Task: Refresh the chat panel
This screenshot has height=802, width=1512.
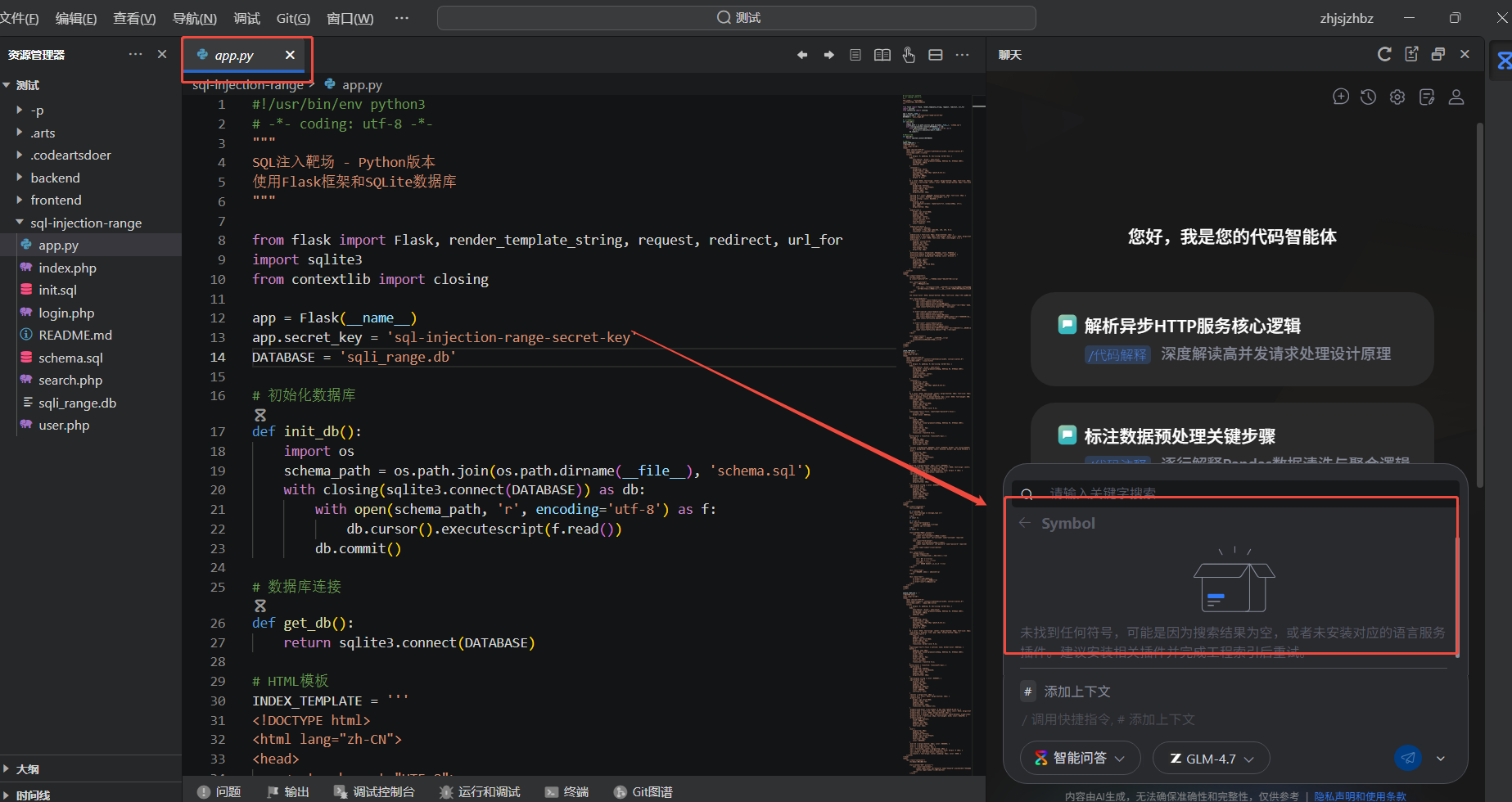Action: click(1384, 54)
